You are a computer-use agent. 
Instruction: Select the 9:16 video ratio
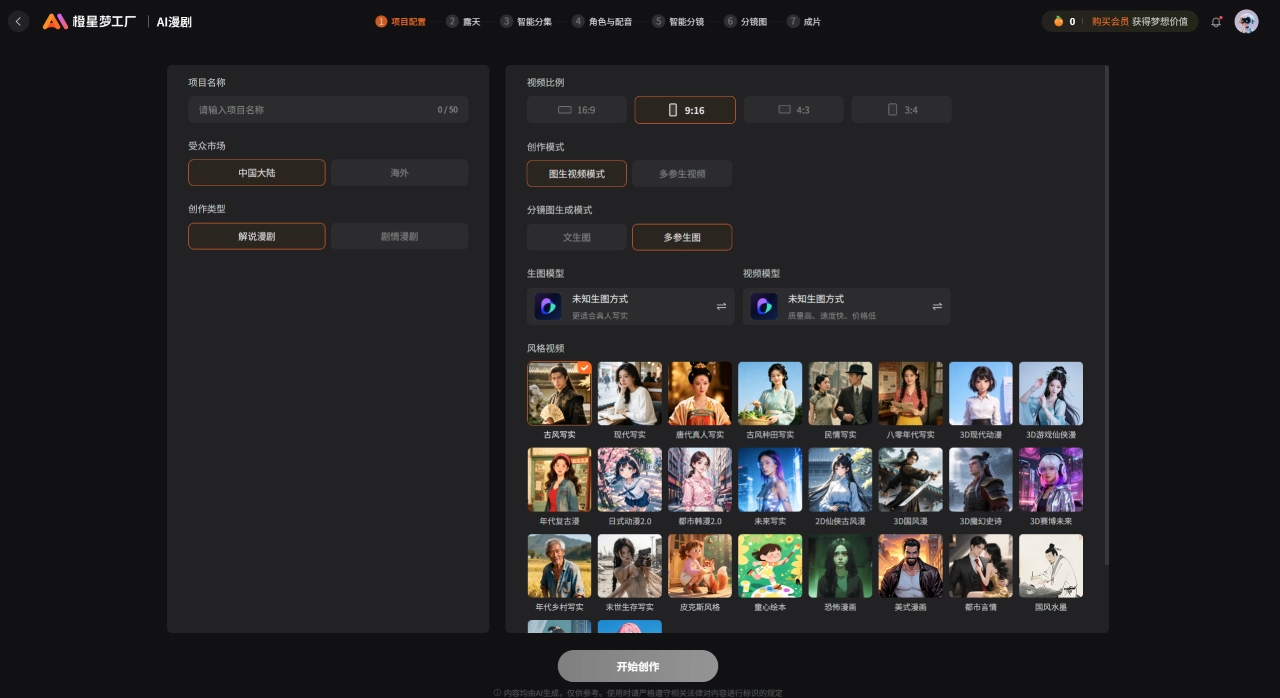(x=685, y=110)
